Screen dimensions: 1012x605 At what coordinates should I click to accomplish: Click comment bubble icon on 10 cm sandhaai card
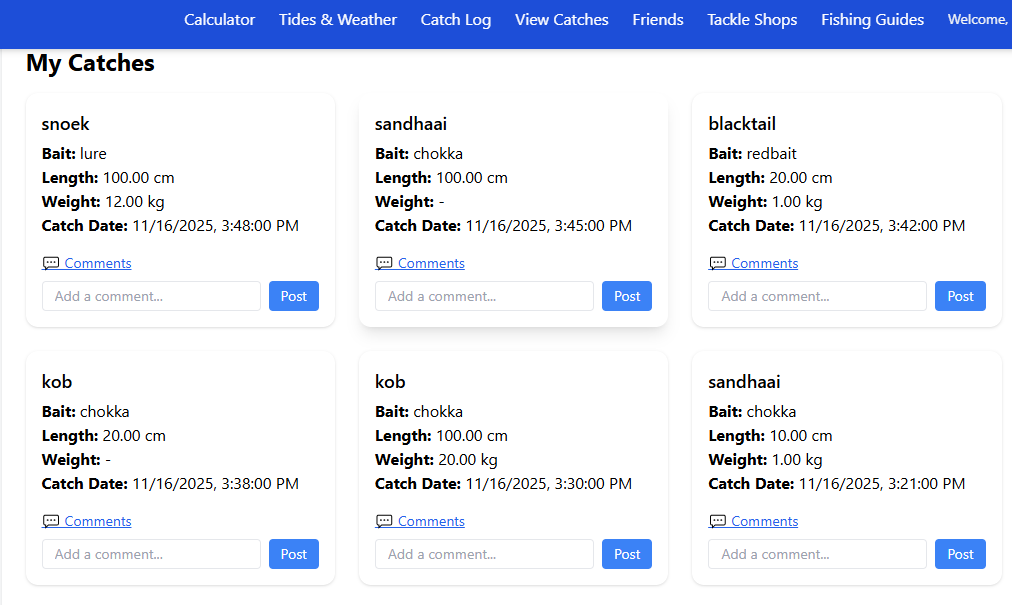point(717,521)
